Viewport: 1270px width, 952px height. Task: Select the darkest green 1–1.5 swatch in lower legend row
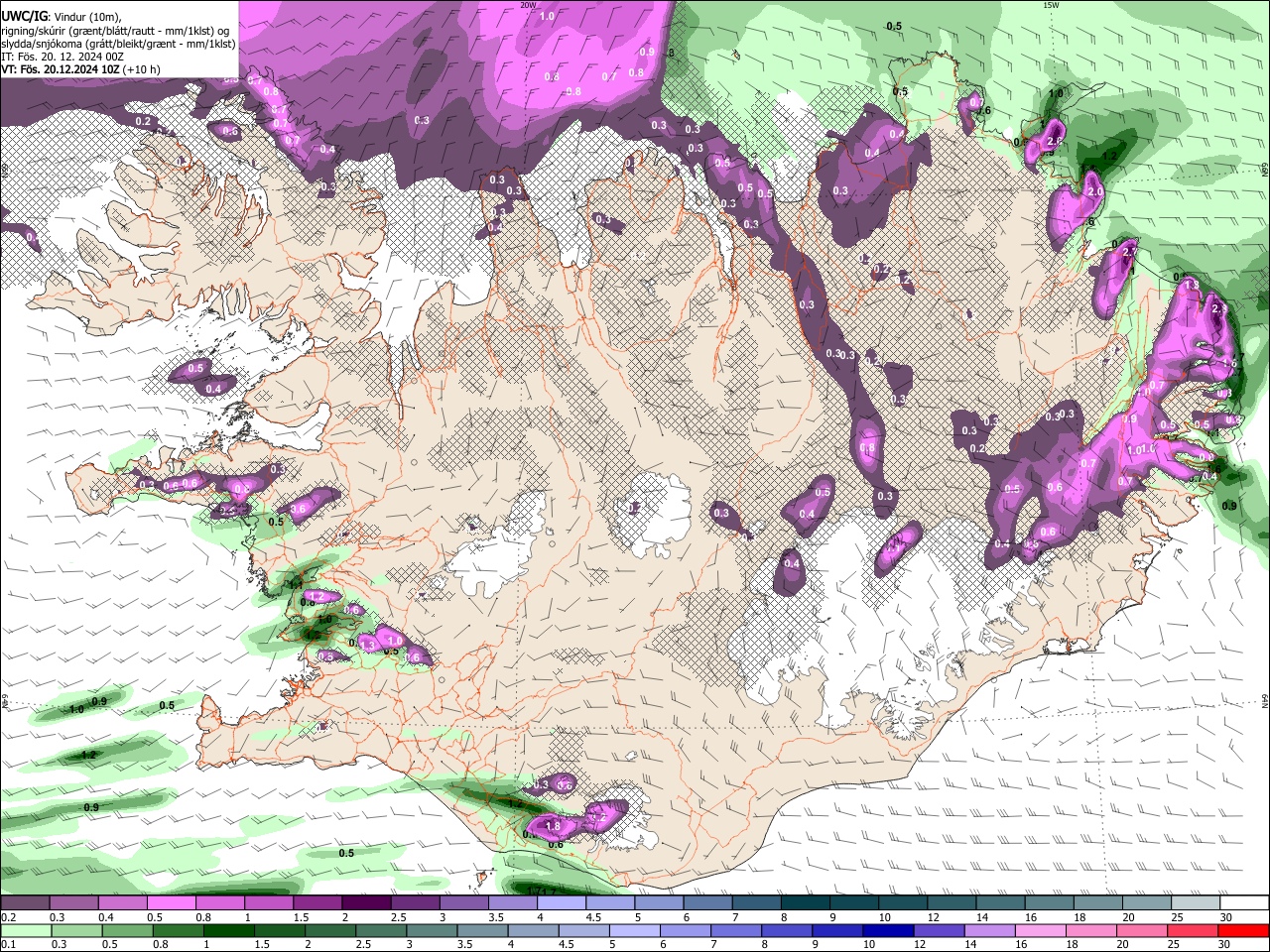click(230, 931)
